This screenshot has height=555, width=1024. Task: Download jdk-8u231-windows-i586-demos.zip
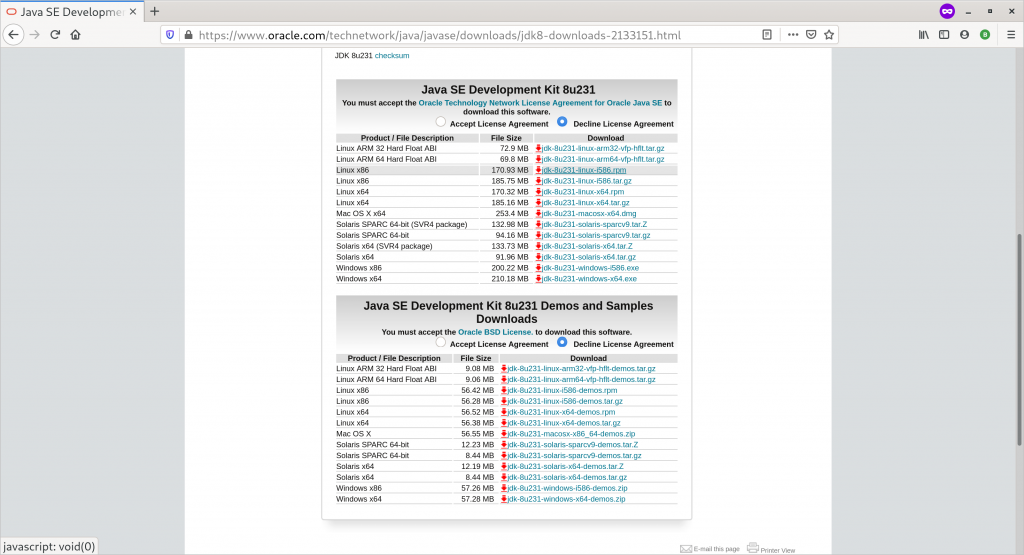pyautogui.click(x=568, y=488)
